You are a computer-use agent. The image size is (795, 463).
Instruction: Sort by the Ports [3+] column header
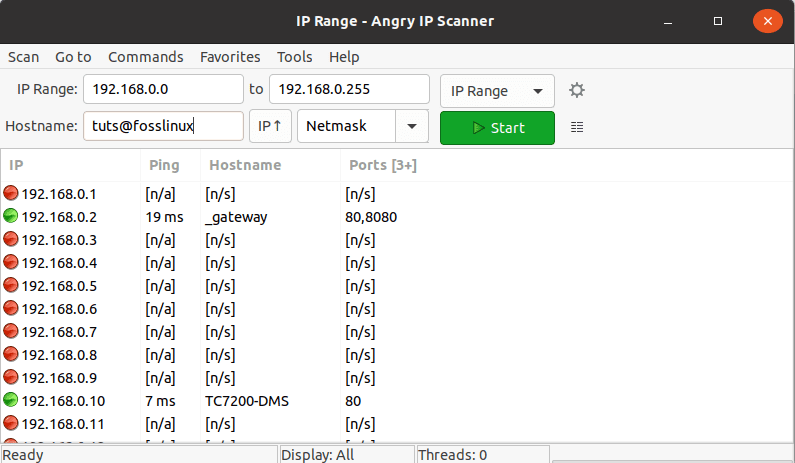(x=383, y=165)
